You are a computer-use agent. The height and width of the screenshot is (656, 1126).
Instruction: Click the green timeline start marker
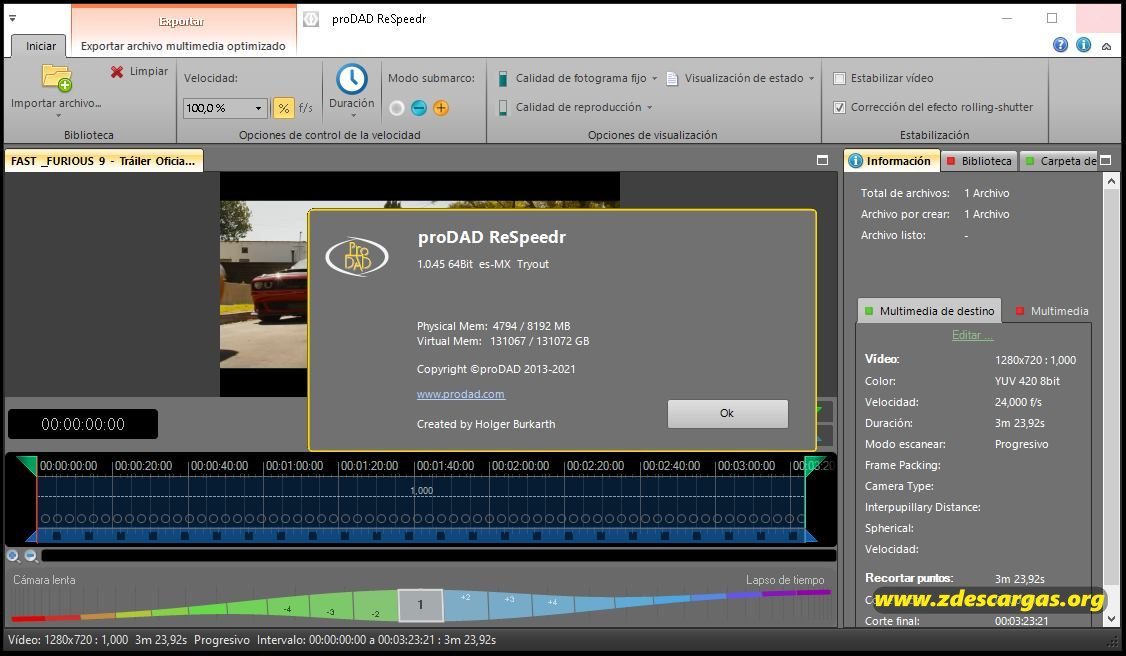(27, 464)
